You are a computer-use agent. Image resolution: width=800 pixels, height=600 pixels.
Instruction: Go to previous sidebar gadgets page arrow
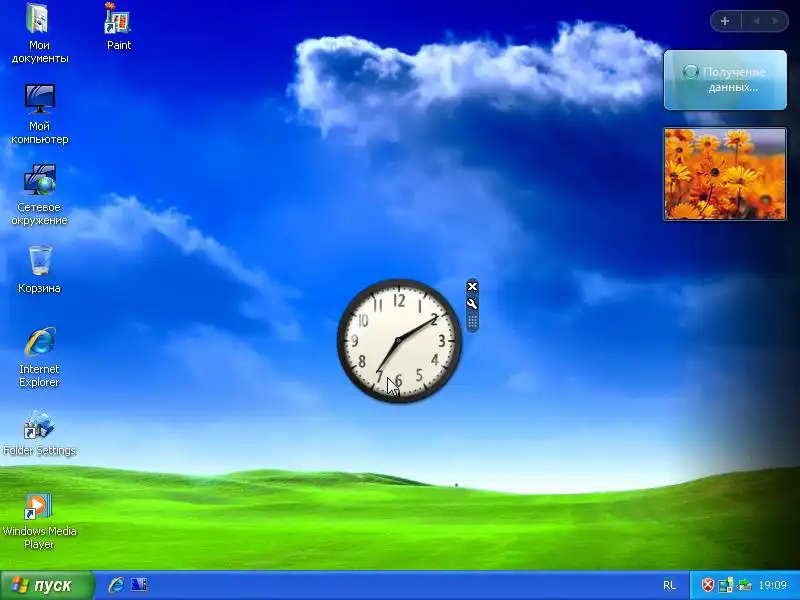point(756,21)
